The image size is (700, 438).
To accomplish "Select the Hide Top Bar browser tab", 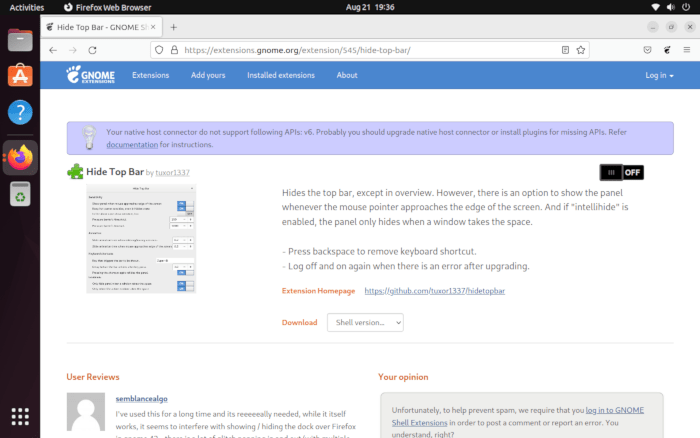I will pyautogui.click(x=101, y=27).
